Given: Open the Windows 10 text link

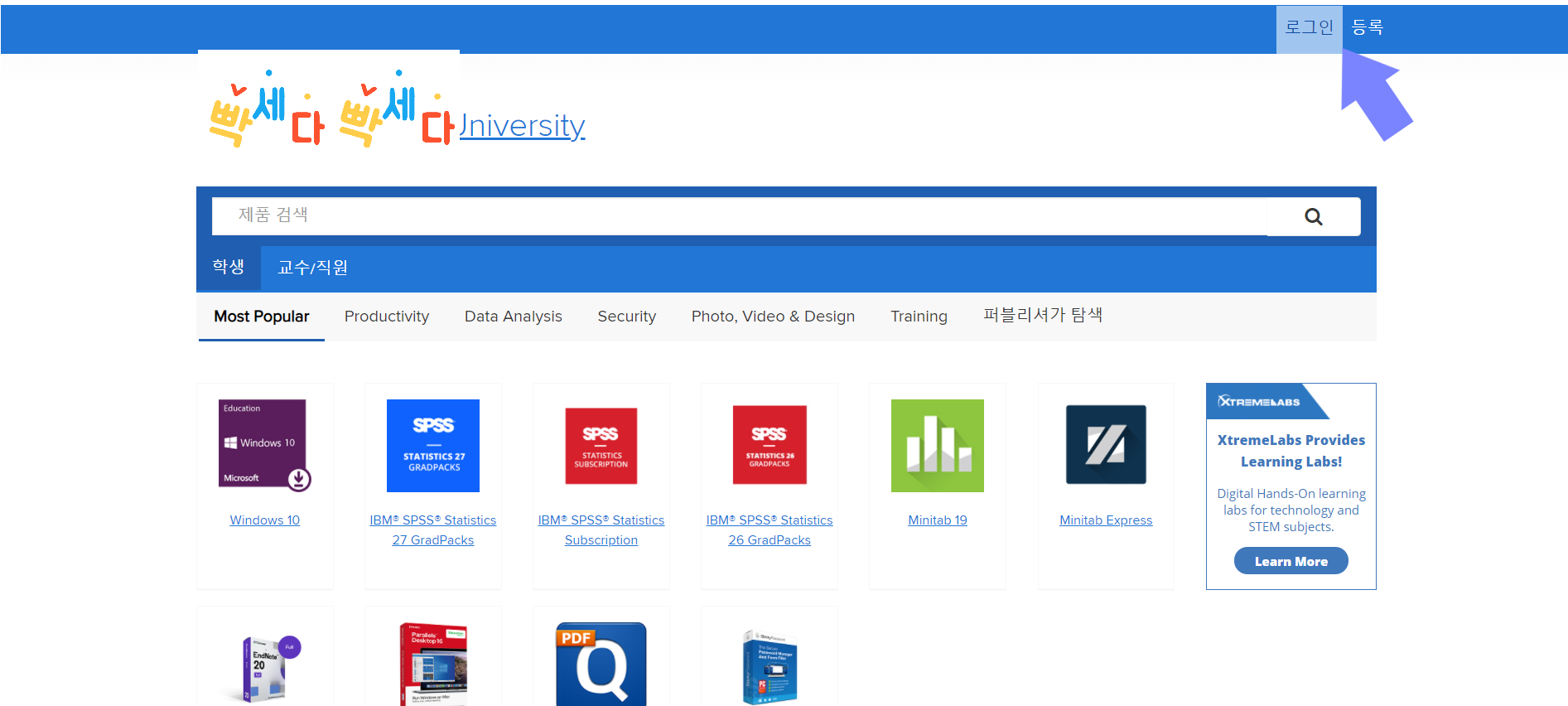Looking at the screenshot, I should [x=265, y=520].
